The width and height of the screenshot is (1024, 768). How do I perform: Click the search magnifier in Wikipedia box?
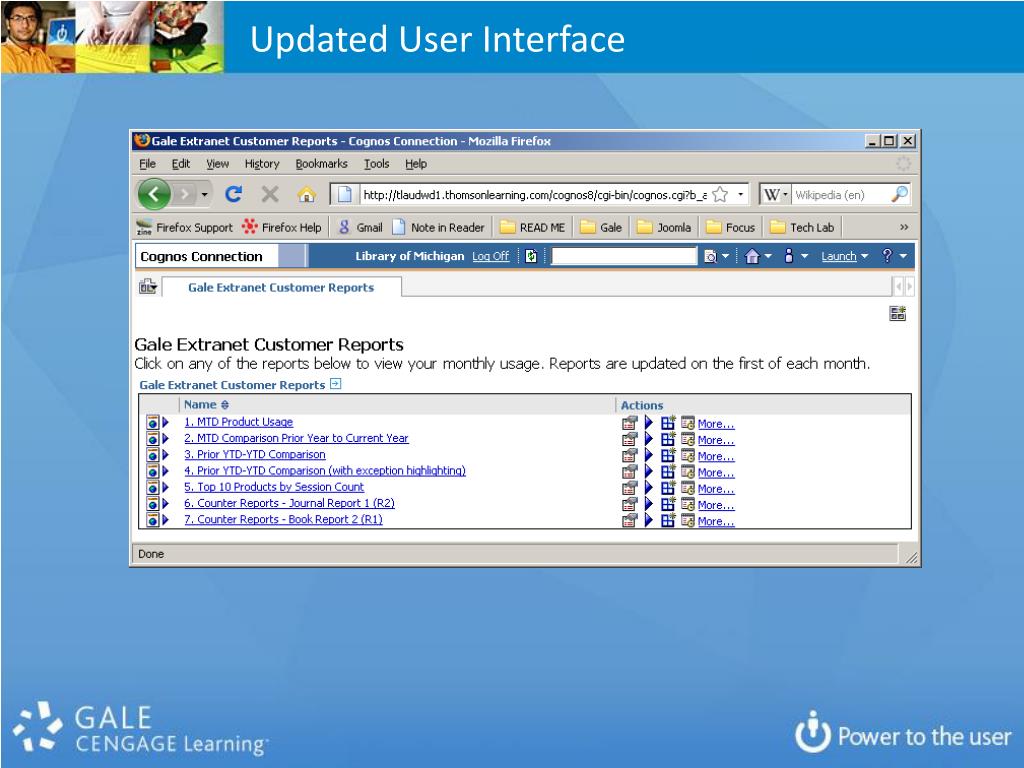[899, 194]
